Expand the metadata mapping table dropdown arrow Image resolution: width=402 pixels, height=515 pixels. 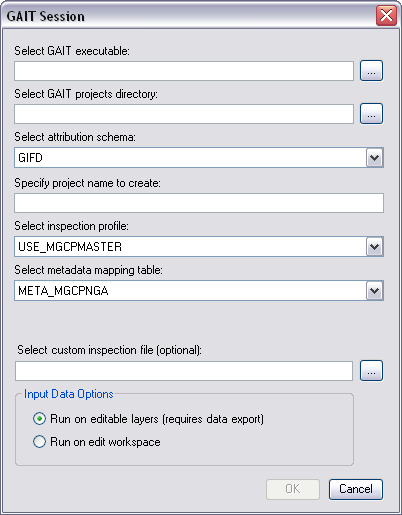pyautogui.click(x=375, y=291)
